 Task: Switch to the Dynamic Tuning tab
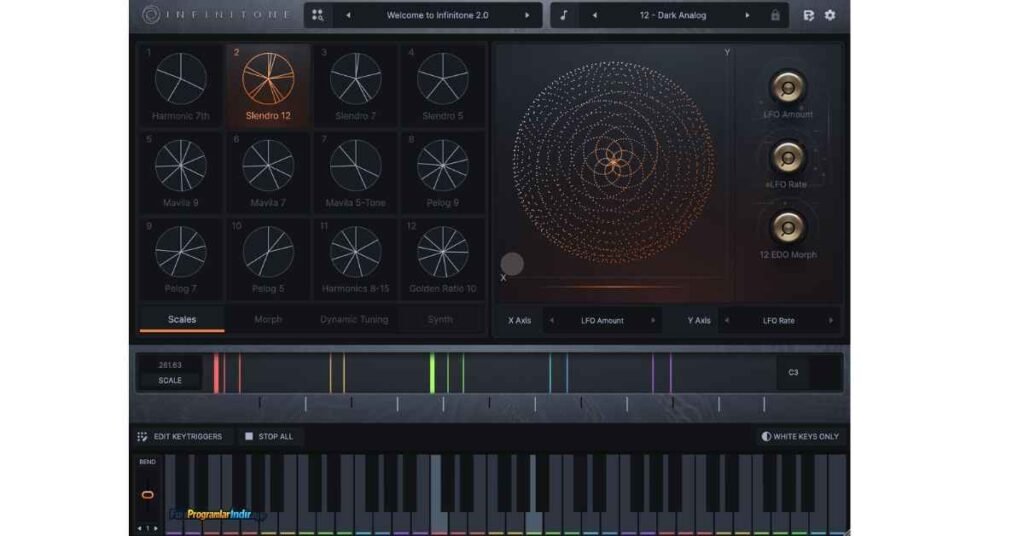point(354,319)
